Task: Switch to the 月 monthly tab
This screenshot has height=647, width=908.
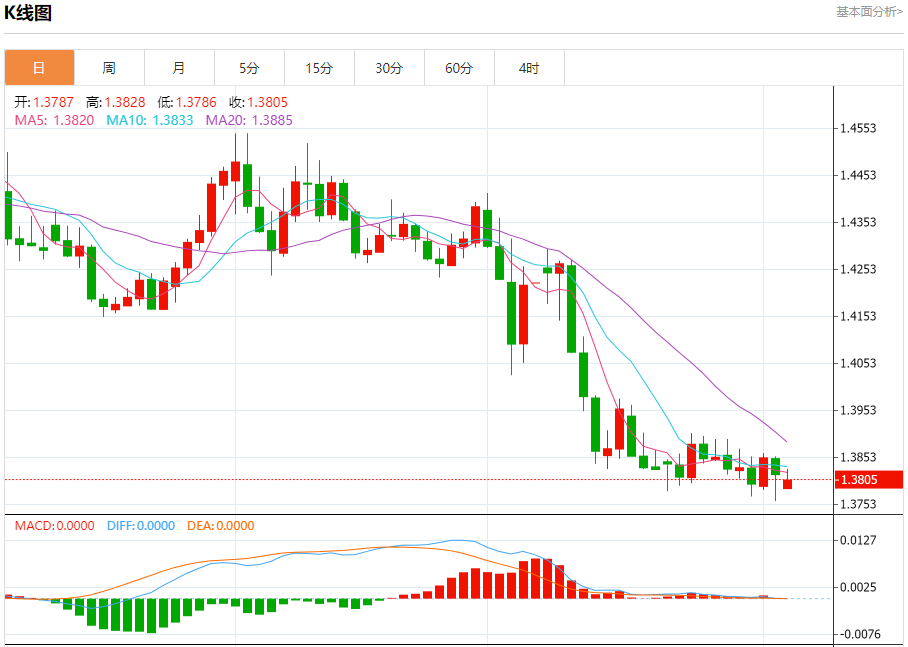Action: (x=180, y=68)
